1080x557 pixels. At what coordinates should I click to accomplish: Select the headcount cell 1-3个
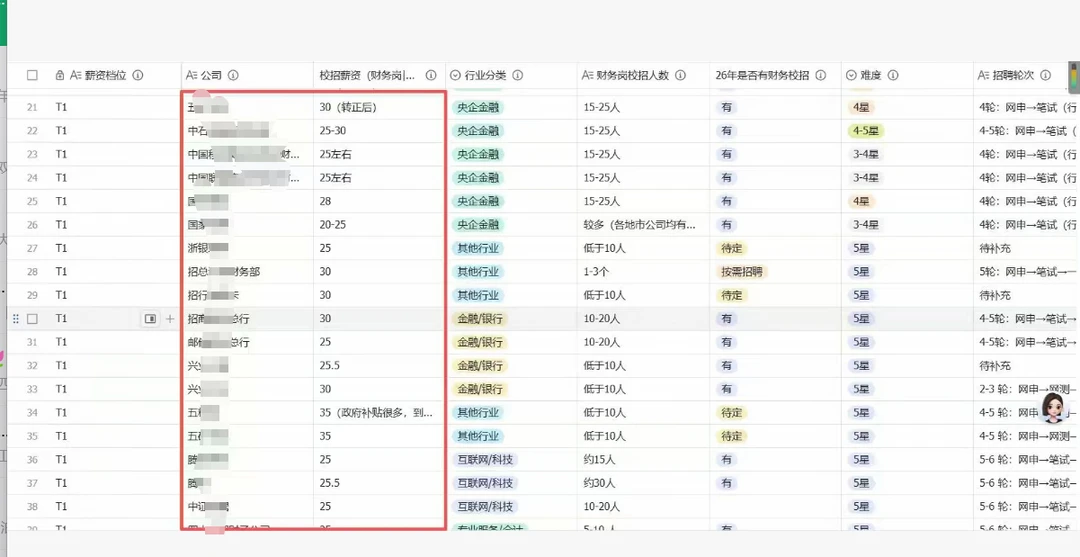pyautogui.click(x=643, y=271)
